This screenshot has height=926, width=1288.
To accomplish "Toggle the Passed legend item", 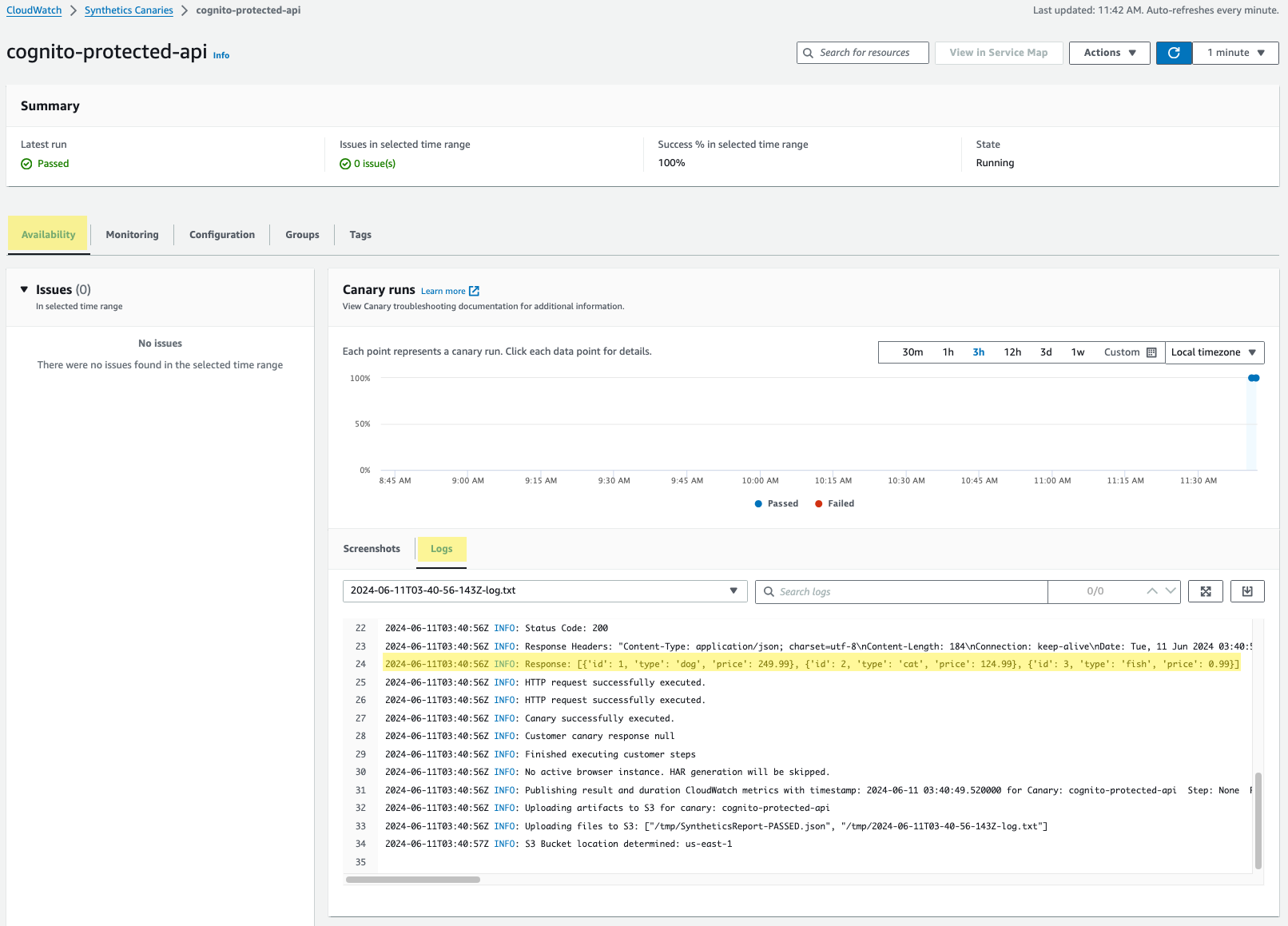I will pyautogui.click(x=776, y=503).
